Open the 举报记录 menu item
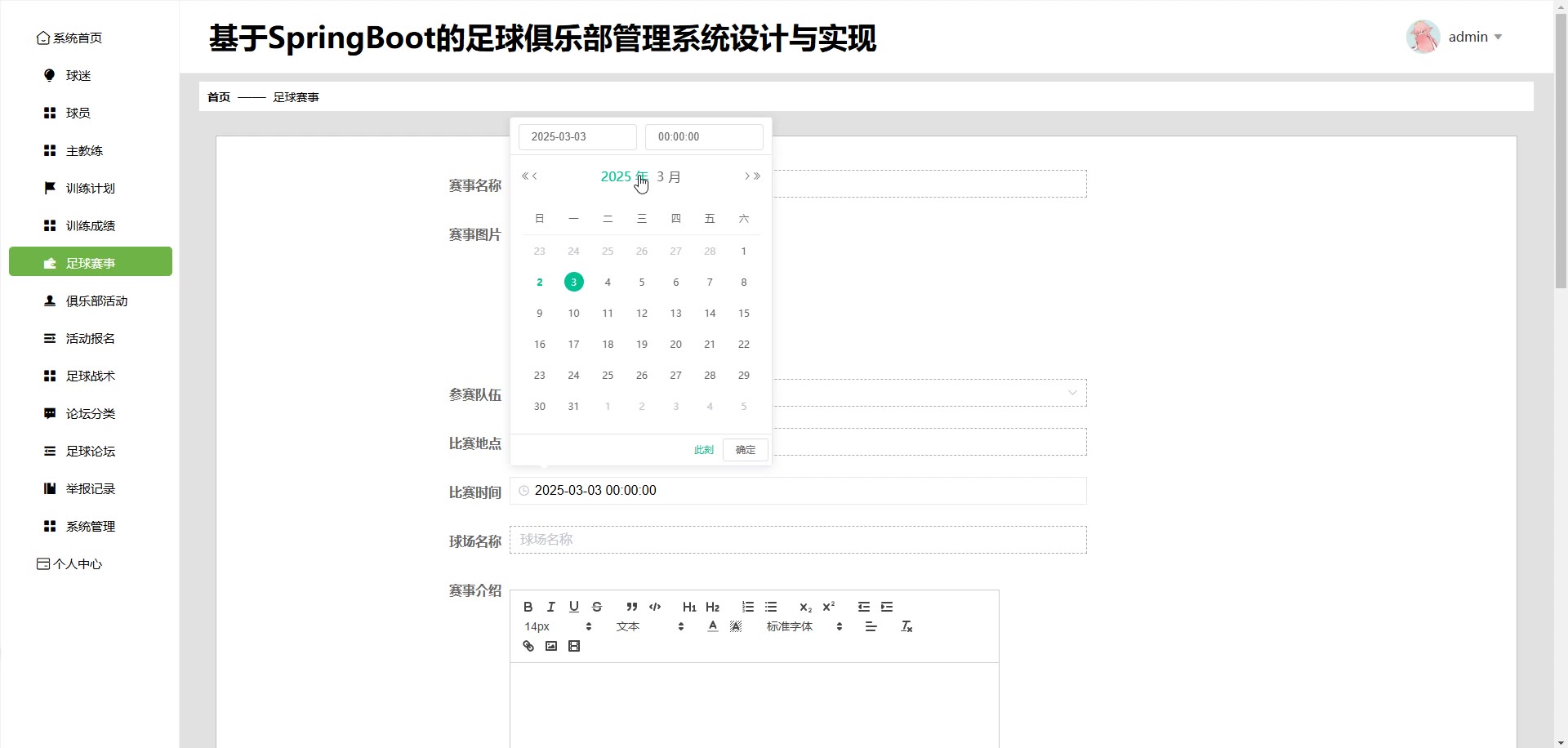 click(x=91, y=489)
